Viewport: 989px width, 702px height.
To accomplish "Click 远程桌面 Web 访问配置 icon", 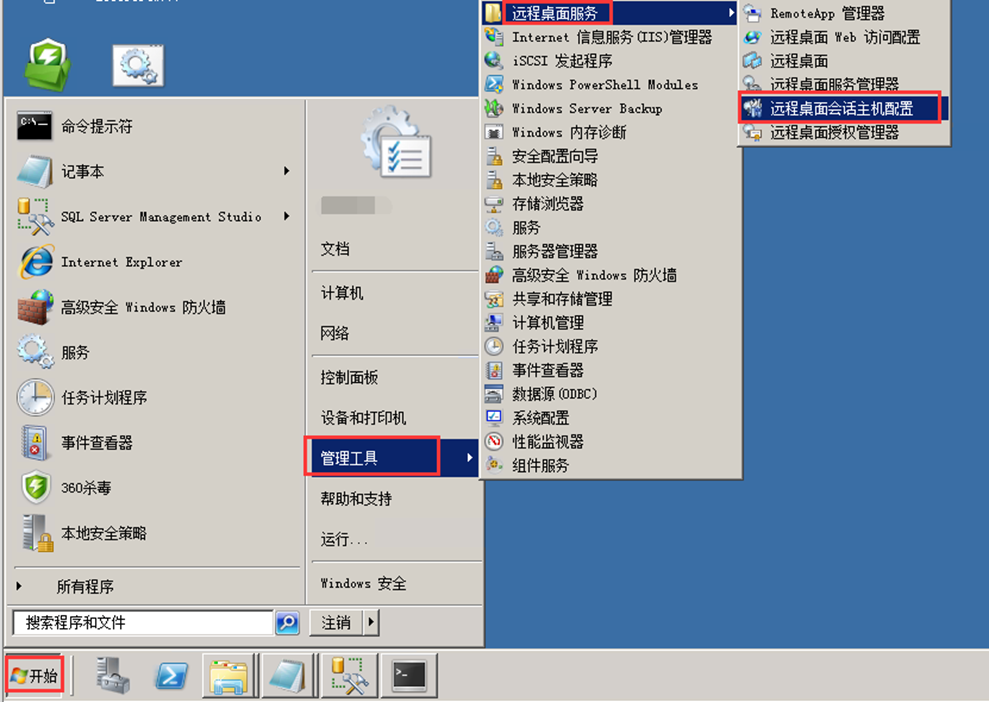I will point(751,37).
